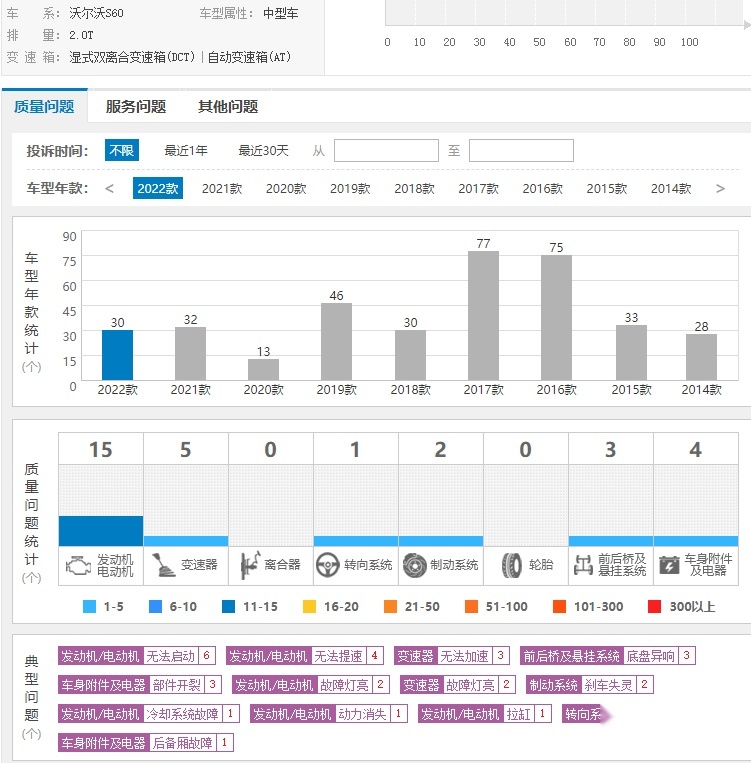Open 前后桥及悬挂系统 底盘异响 tag

[608, 656]
